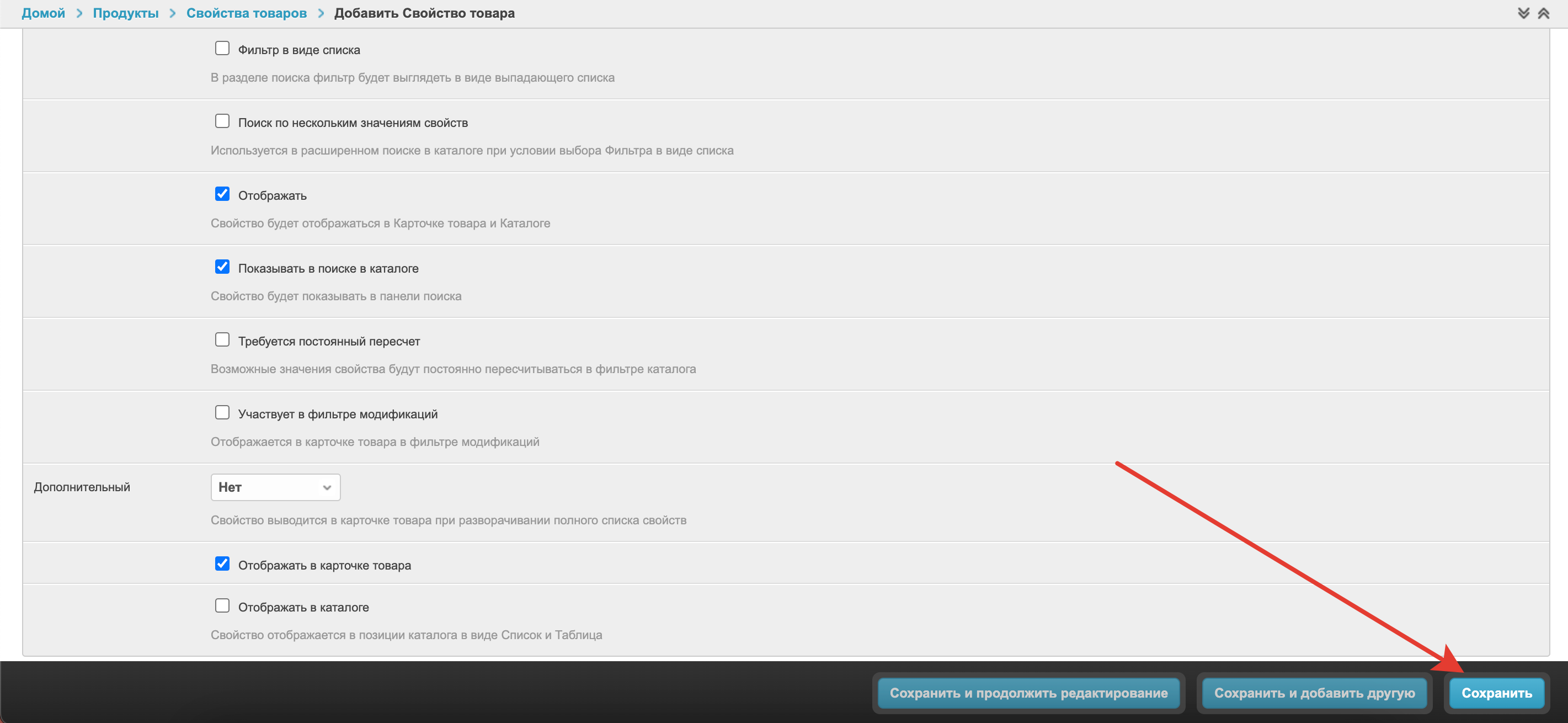Image resolution: width=1568 pixels, height=723 pixels.
Task: Go to 'Домой' breadcrumb
Action: tap(43, 13)
